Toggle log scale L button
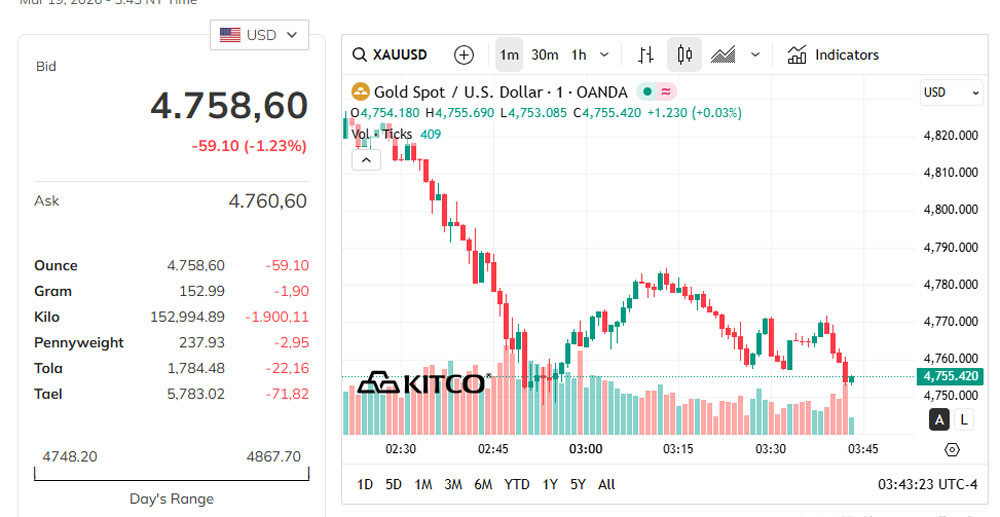The height and width of the screenshot is (517, 1000). click(x=964, y=420)
